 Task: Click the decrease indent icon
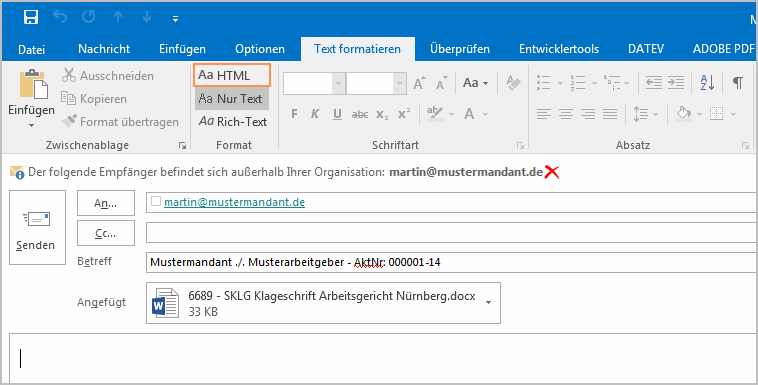coord(654,83)
